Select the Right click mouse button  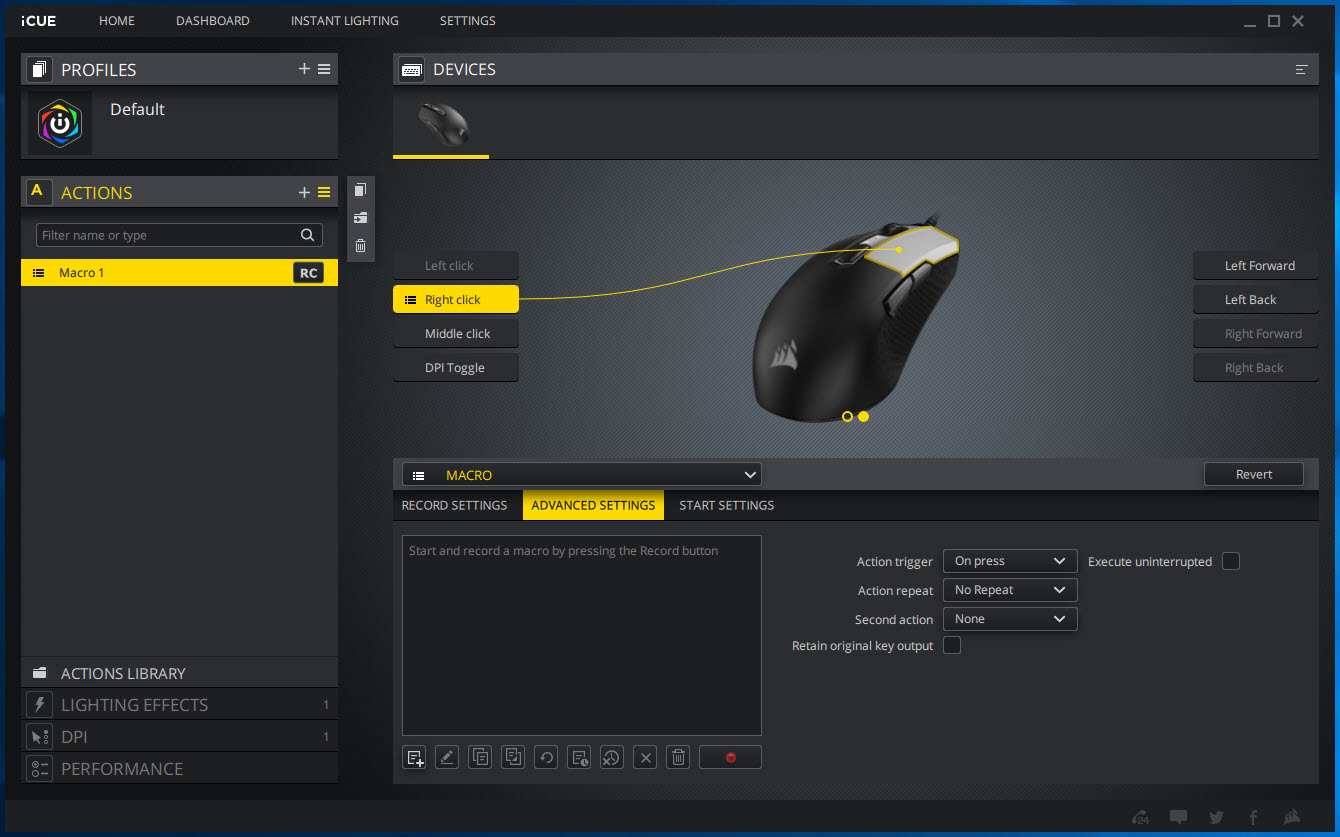tap(456, 299)
